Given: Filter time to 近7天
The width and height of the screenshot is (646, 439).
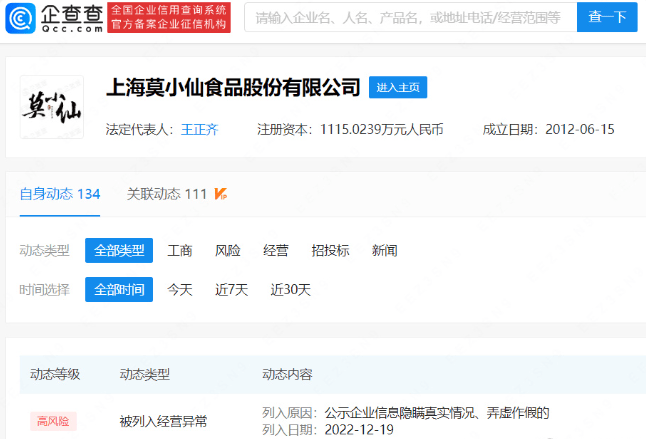Looking at the screenshot, I should coord(232,290).
